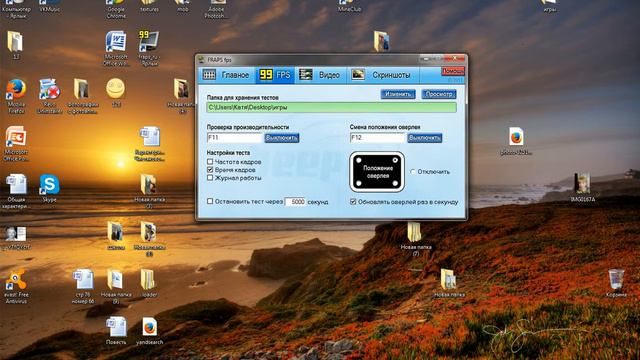The width and height of the screenshot is (640, 360).
Task: Click the green benchmark folder path field
Action: click(x=331, y=107)
